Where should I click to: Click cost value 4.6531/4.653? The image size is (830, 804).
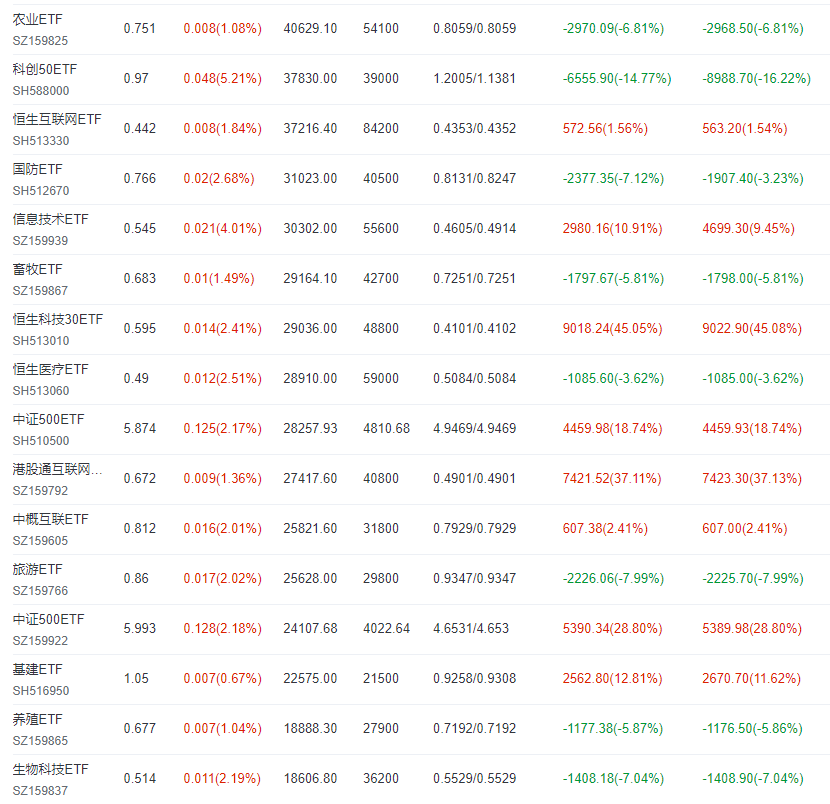coord(471,629)
